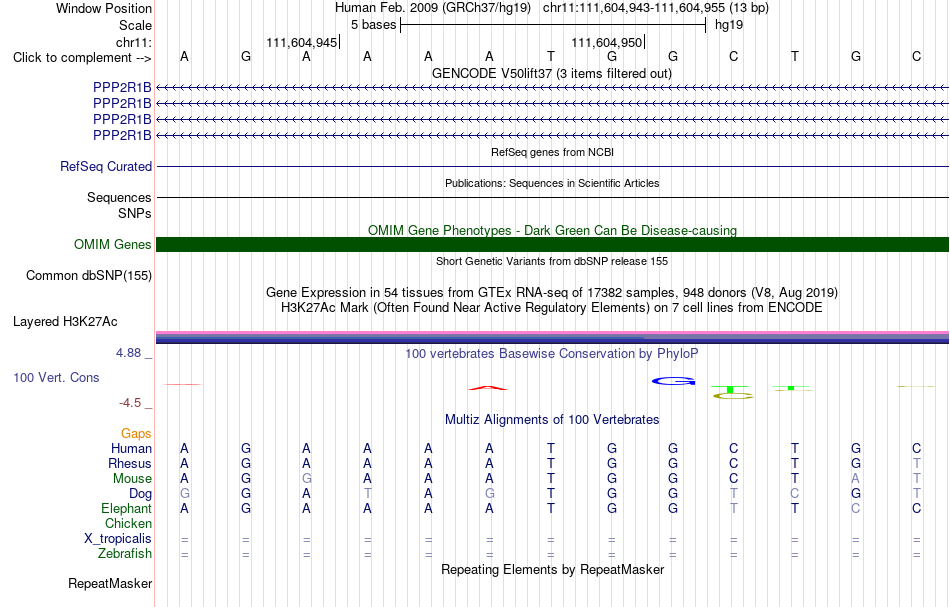Screen dimensions: 950x607
Task: Click the blue G PhyloP conservation logo
Action: [x=673, y=381]
